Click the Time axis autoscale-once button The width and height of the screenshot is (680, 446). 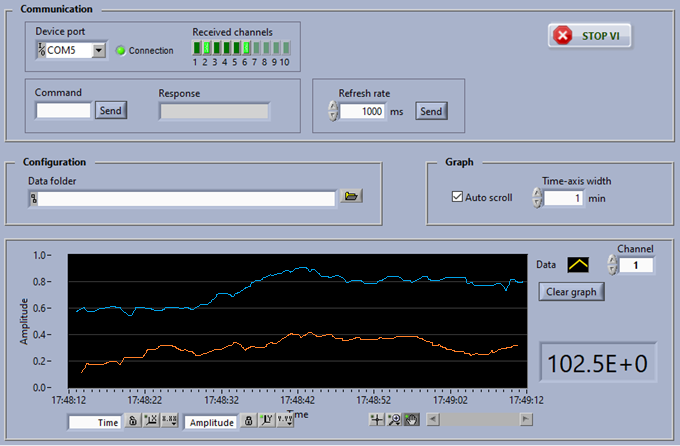[149, 422]
